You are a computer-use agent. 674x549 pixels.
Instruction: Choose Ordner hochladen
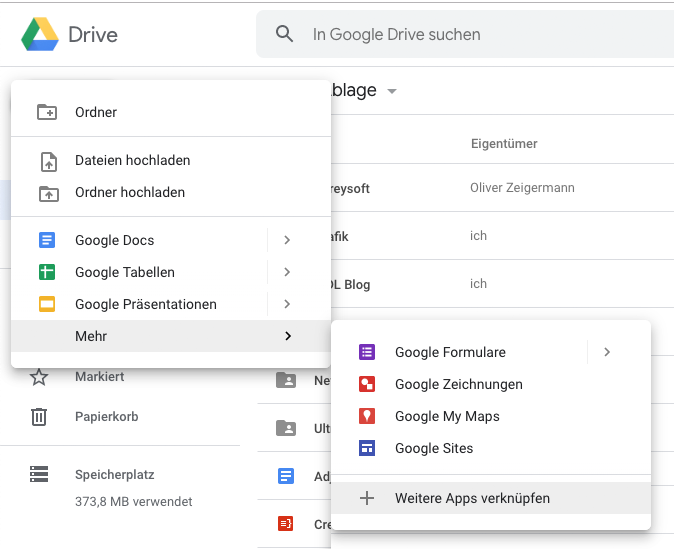(171, 192)
